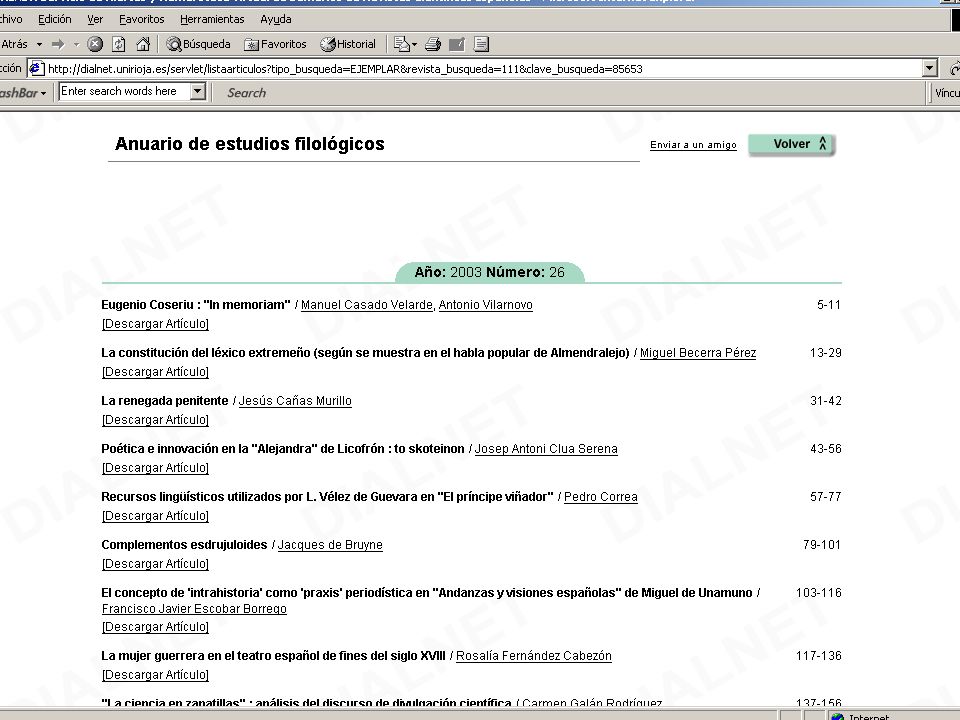The height and width of the screenshot is (720, 960).
Task: Click page range 79-101
Action: point(822,545)
